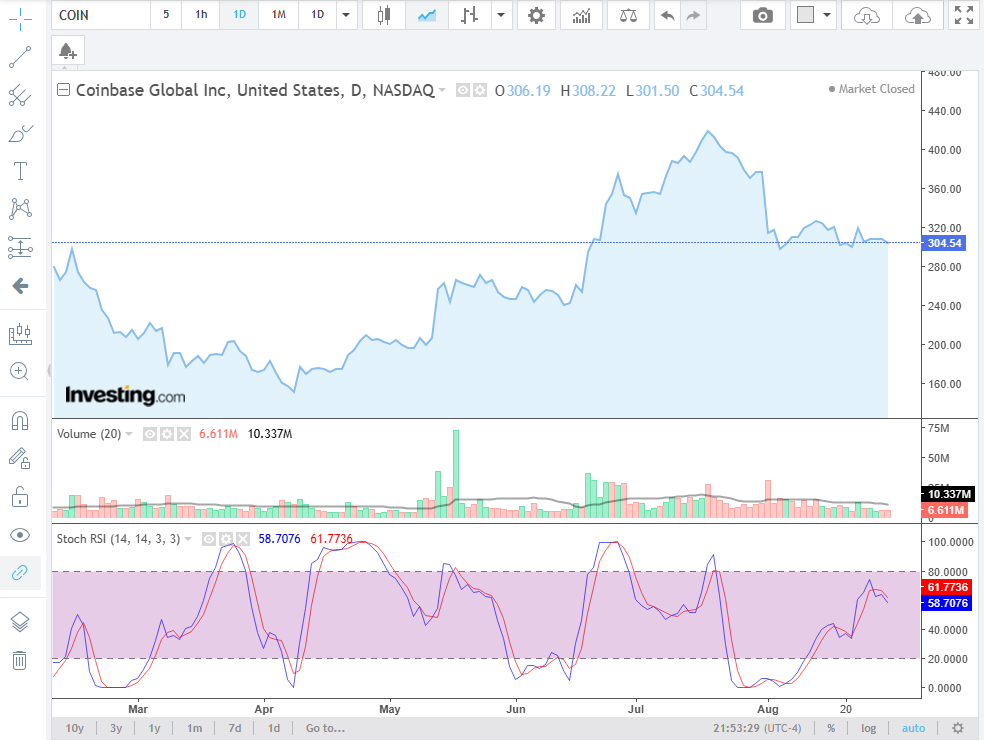
Task: Select the Text annotation tool
Action: point(20,171)
